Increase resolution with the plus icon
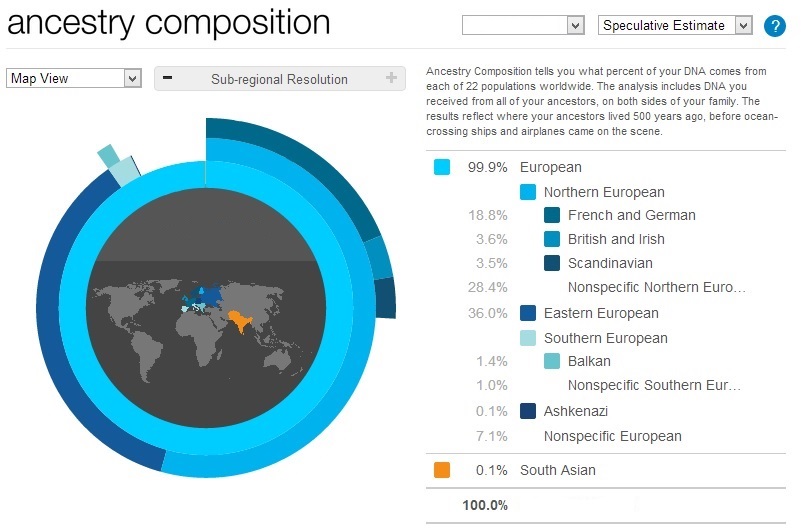801x528 pixels. [x=391, y=78]
